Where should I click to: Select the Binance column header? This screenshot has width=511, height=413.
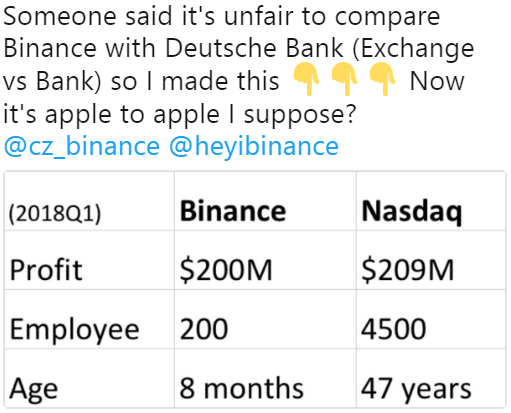265,201
